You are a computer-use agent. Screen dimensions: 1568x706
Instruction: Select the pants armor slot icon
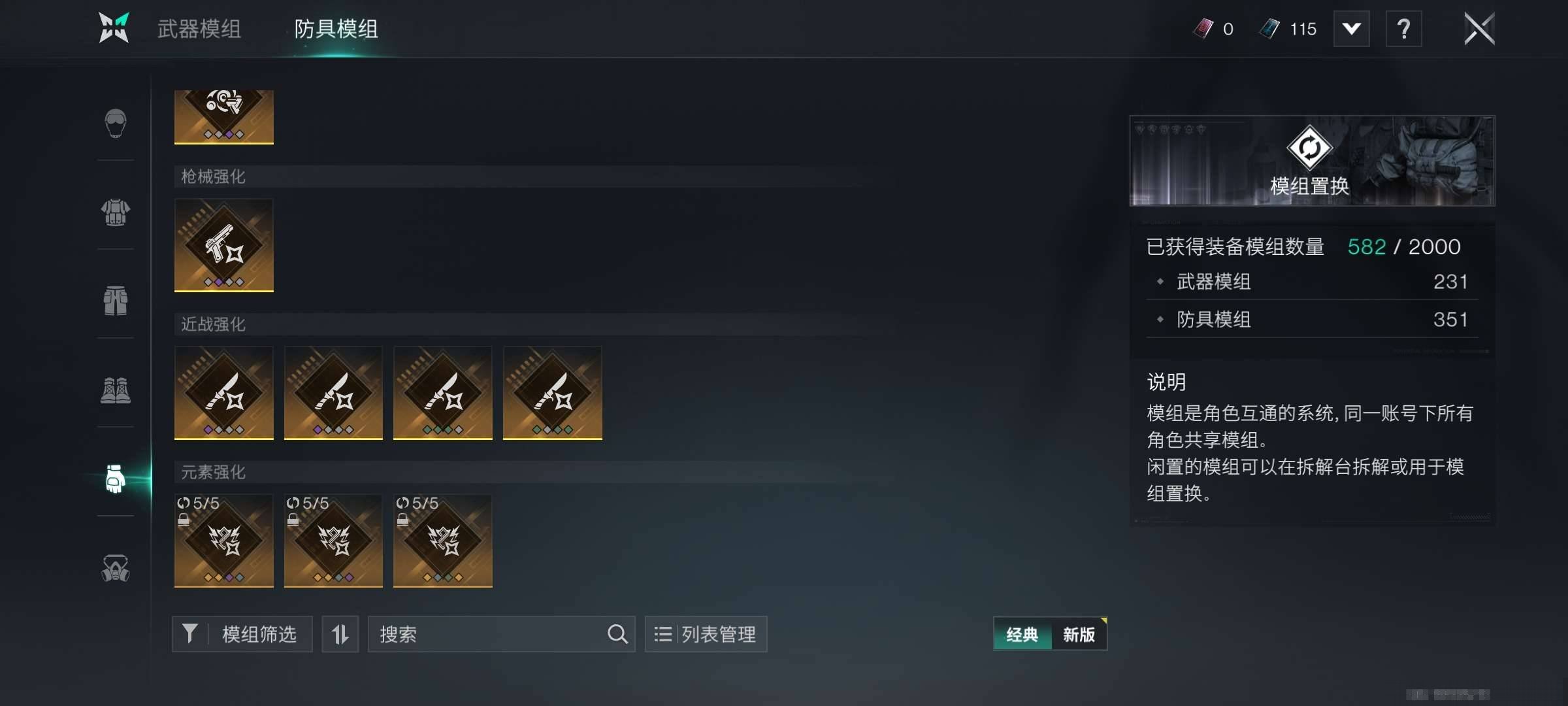click(116, 301)
